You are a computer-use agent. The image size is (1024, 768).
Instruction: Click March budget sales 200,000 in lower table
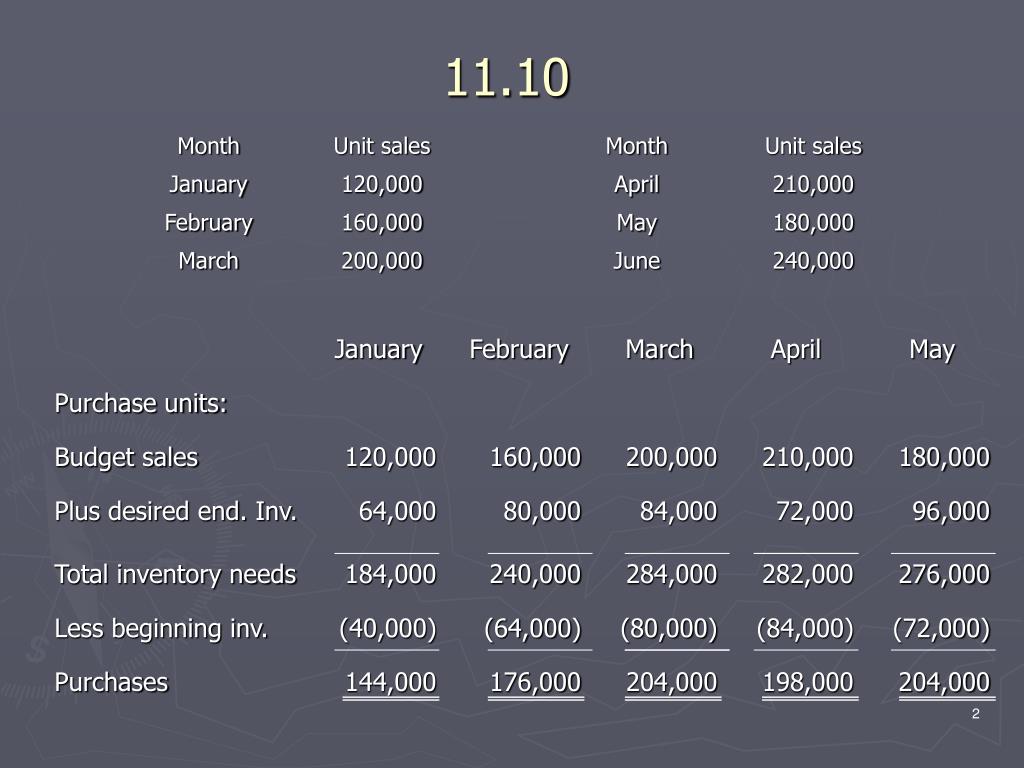(672, 457)
